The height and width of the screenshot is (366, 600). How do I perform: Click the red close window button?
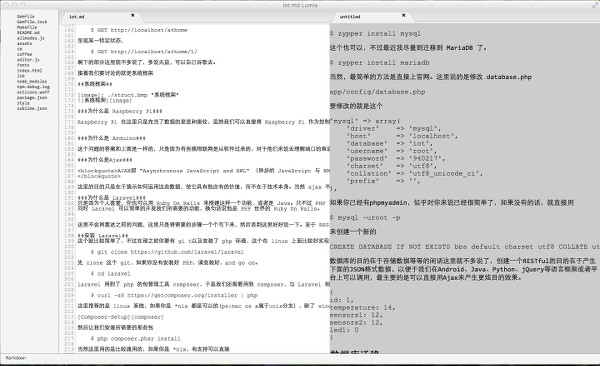[x=6, y=5]
